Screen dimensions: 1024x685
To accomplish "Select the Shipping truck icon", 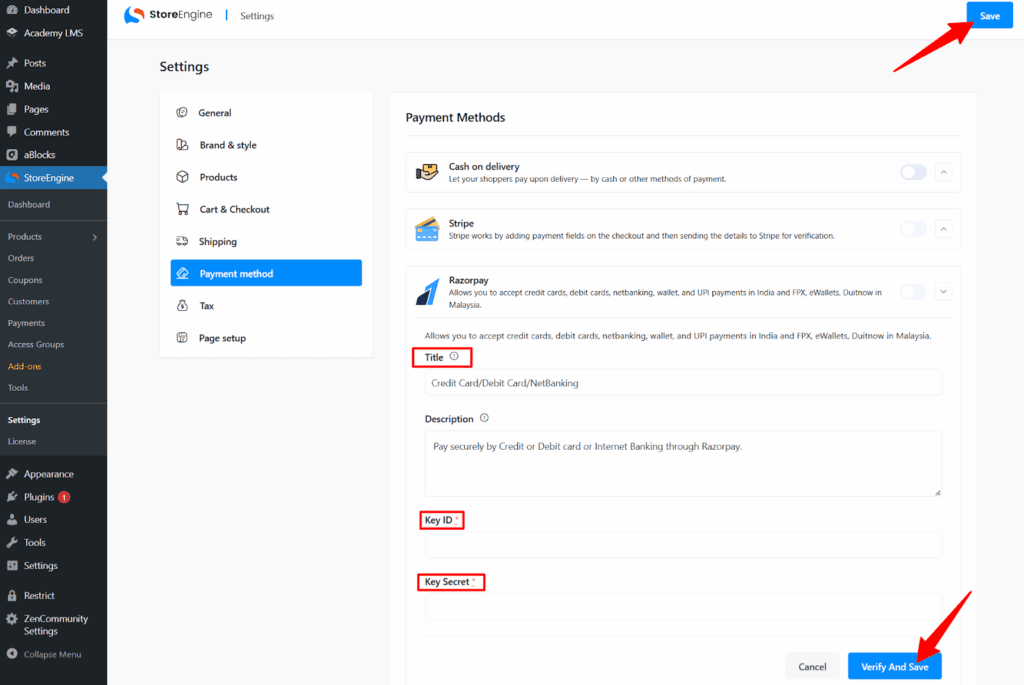I will pyautogui.click(x=181, y=241).
